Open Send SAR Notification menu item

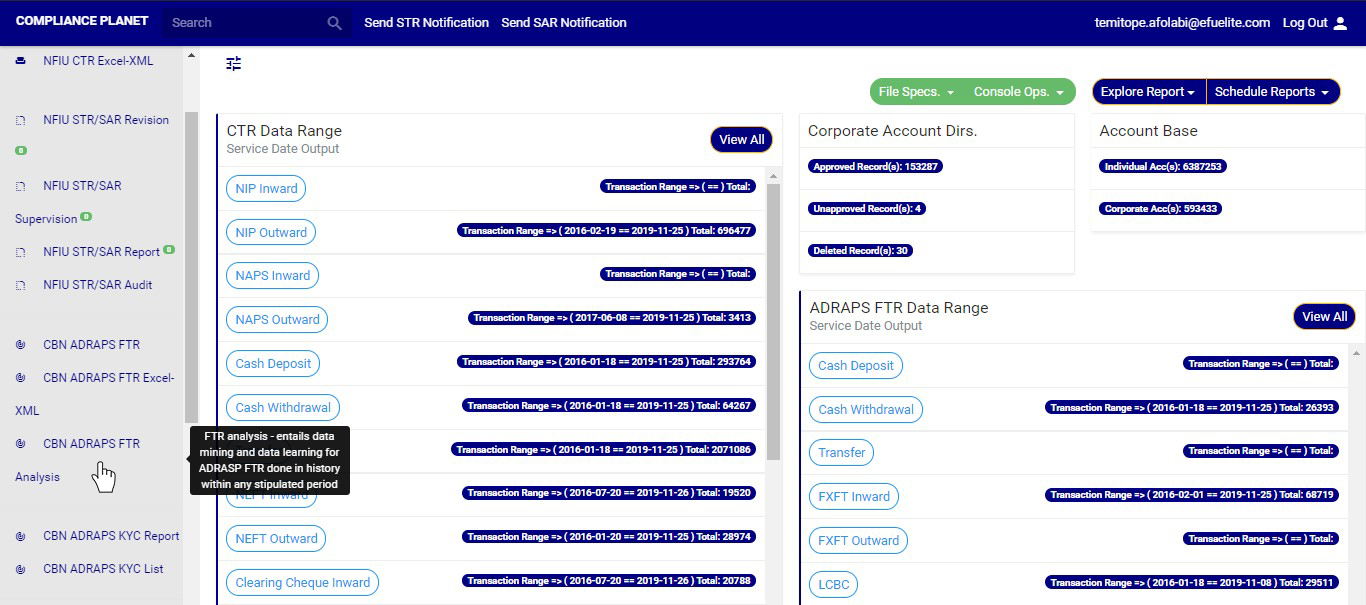tap(564, 23)
